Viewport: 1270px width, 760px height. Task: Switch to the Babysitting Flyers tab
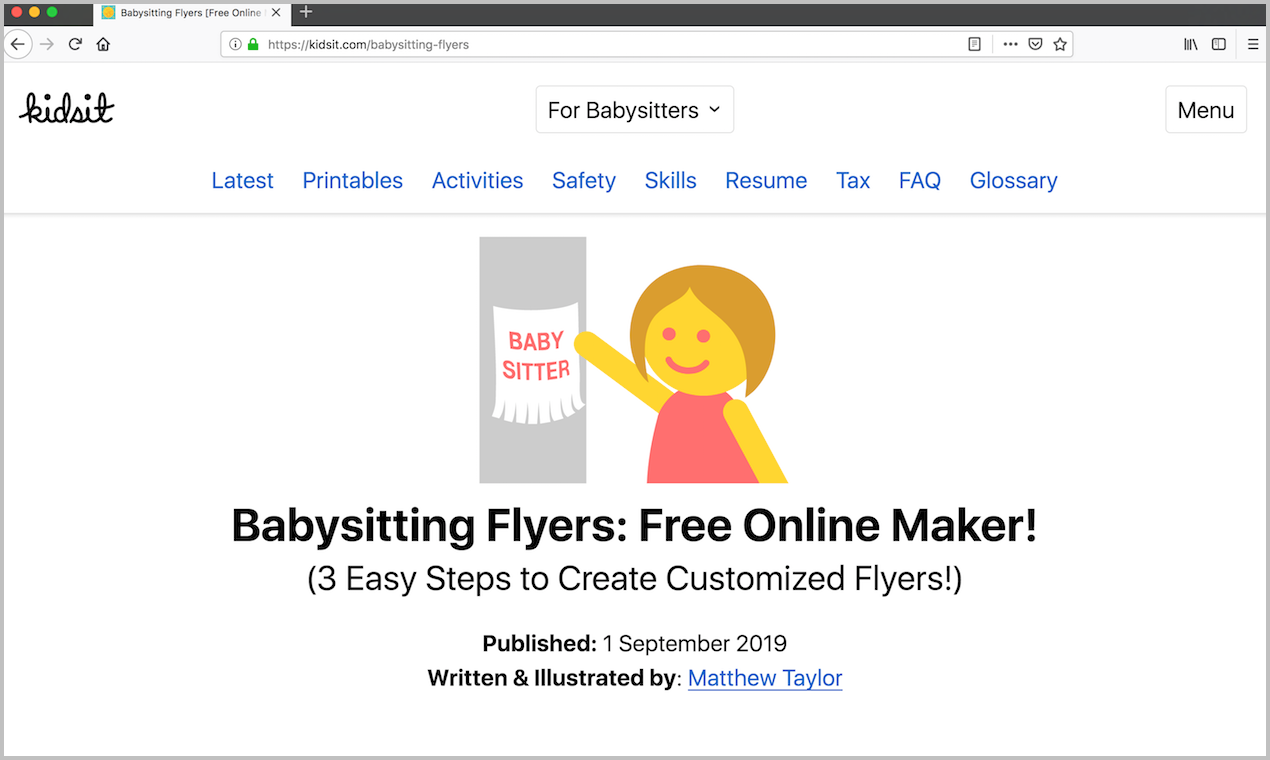[x=185, y=13]
